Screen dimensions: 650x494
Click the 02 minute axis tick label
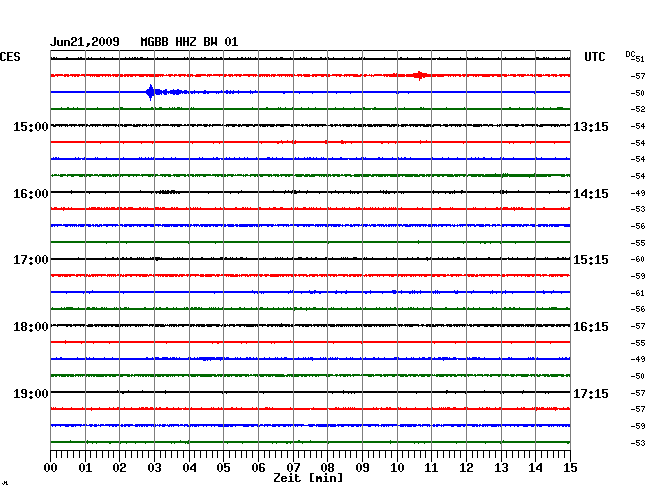[119, 467]
